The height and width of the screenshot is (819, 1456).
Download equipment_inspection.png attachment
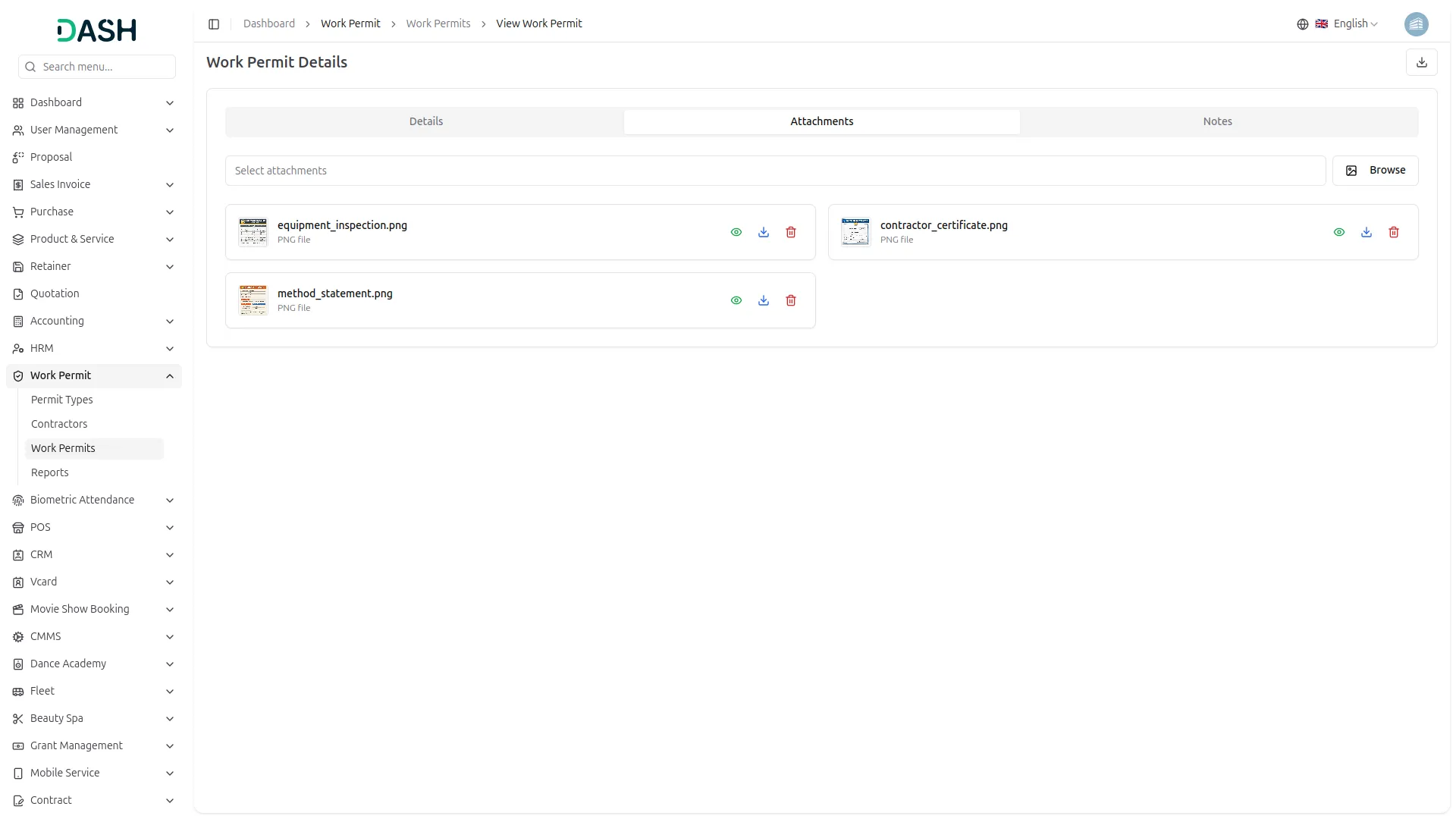764,232
